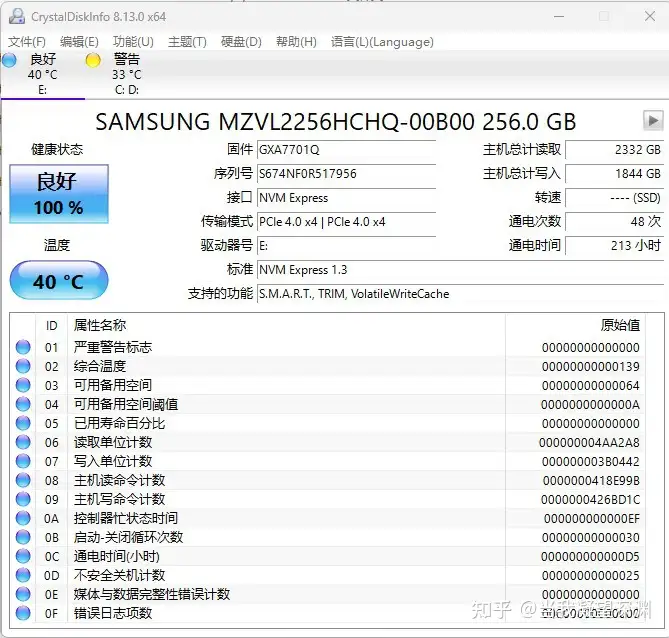The image size is (669, 638).
Task: Close the CrystalDiskInfo window
Action: [649, 17]
